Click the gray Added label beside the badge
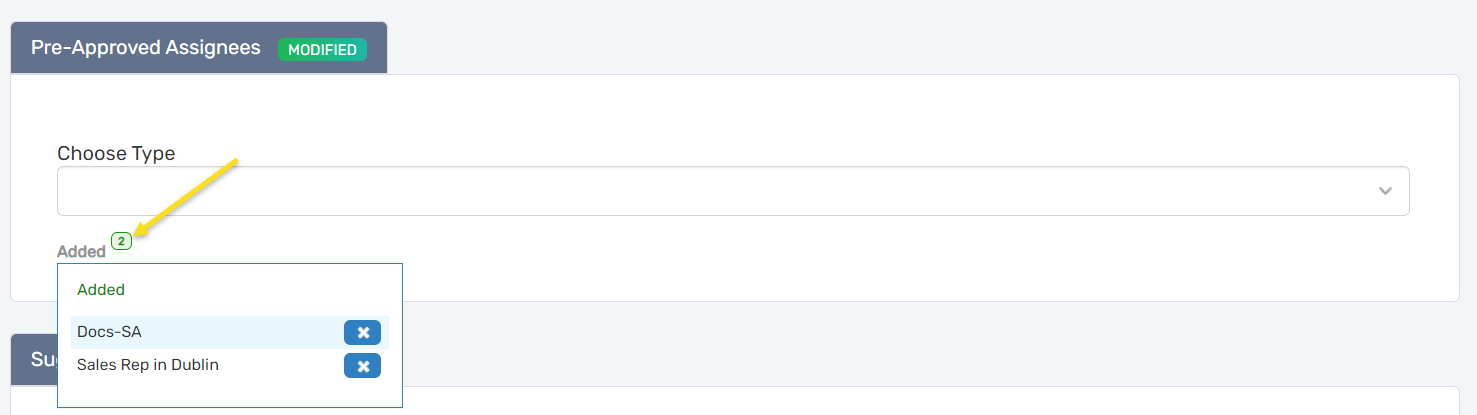Viewport: 1477px width, 415px height. (81, 252)
